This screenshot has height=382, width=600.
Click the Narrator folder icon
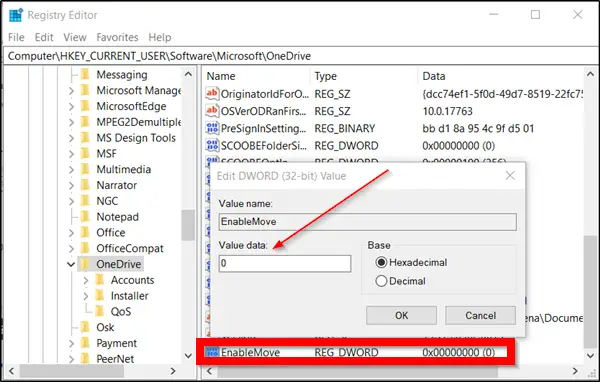pyautogui.click(x=85, y=185)
